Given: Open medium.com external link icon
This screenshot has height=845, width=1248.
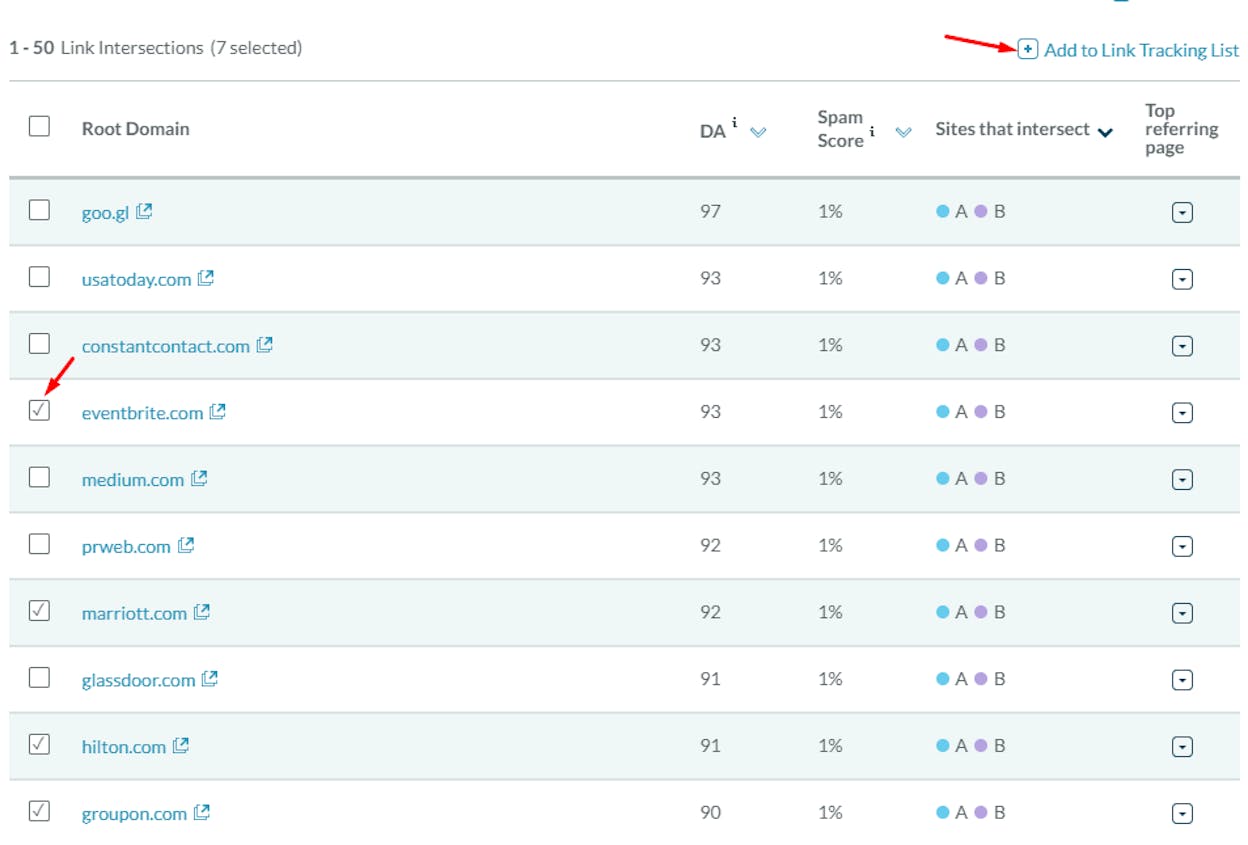Looking at the screenshot, I should click(199, 478).
